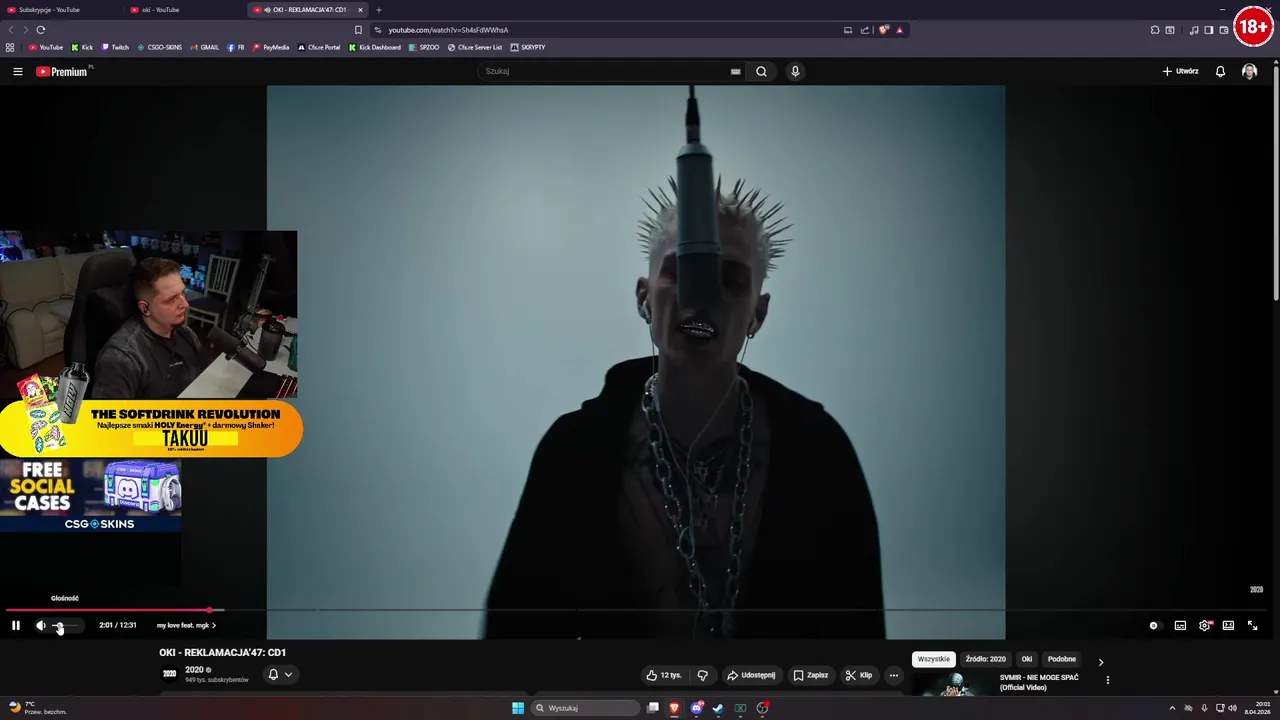Toggle subtitles captions button

tap(1180, 625)
